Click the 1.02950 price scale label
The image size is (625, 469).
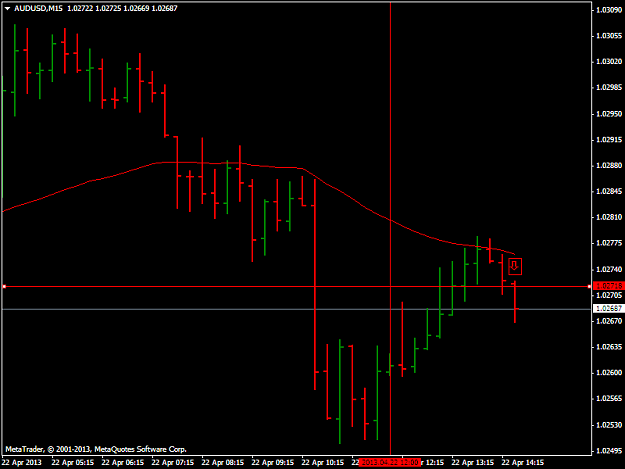[609, 114]
